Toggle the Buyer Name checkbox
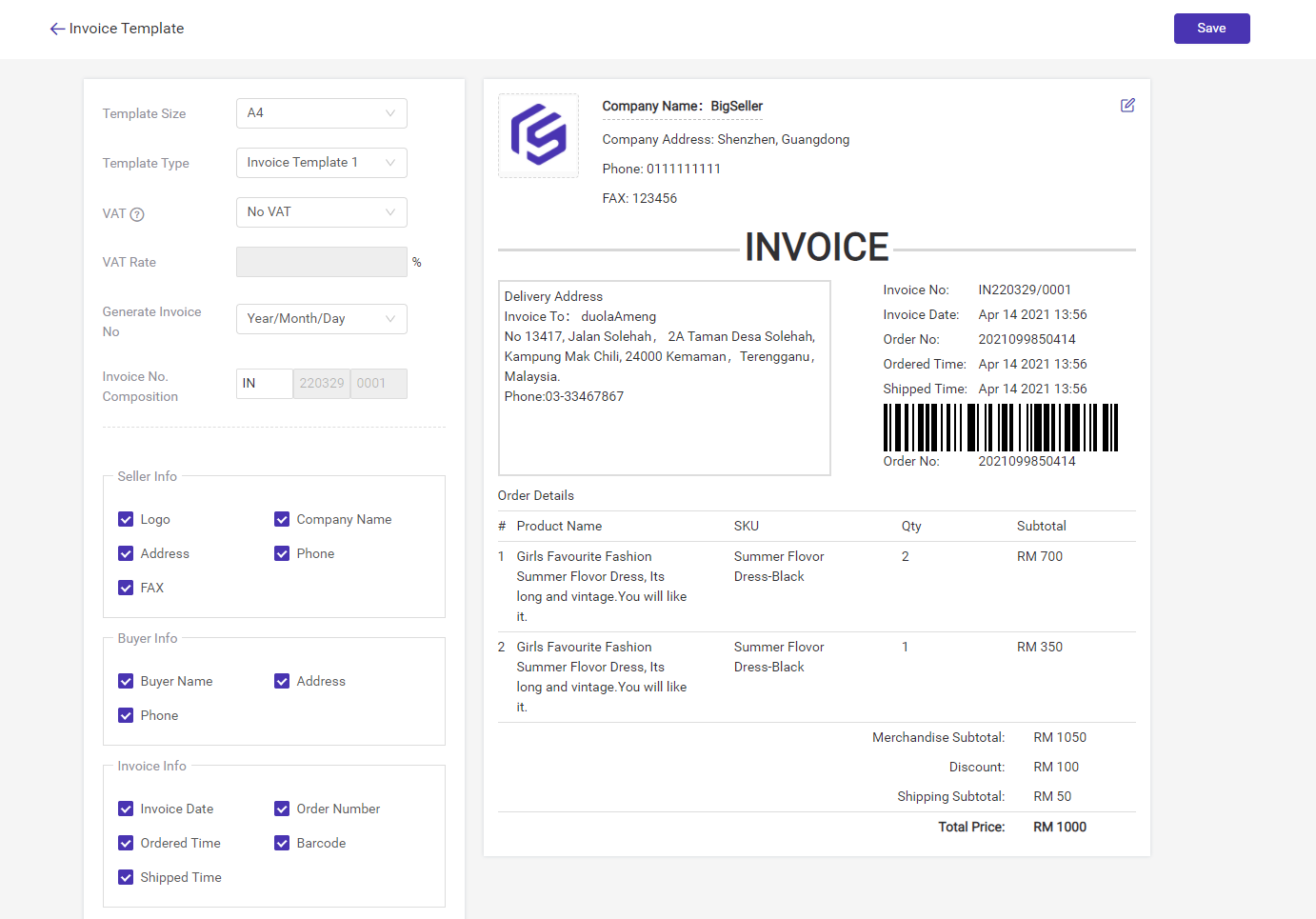Image resolution: width=1316 pixels, height=919 pixels. [x=126, y=681]
